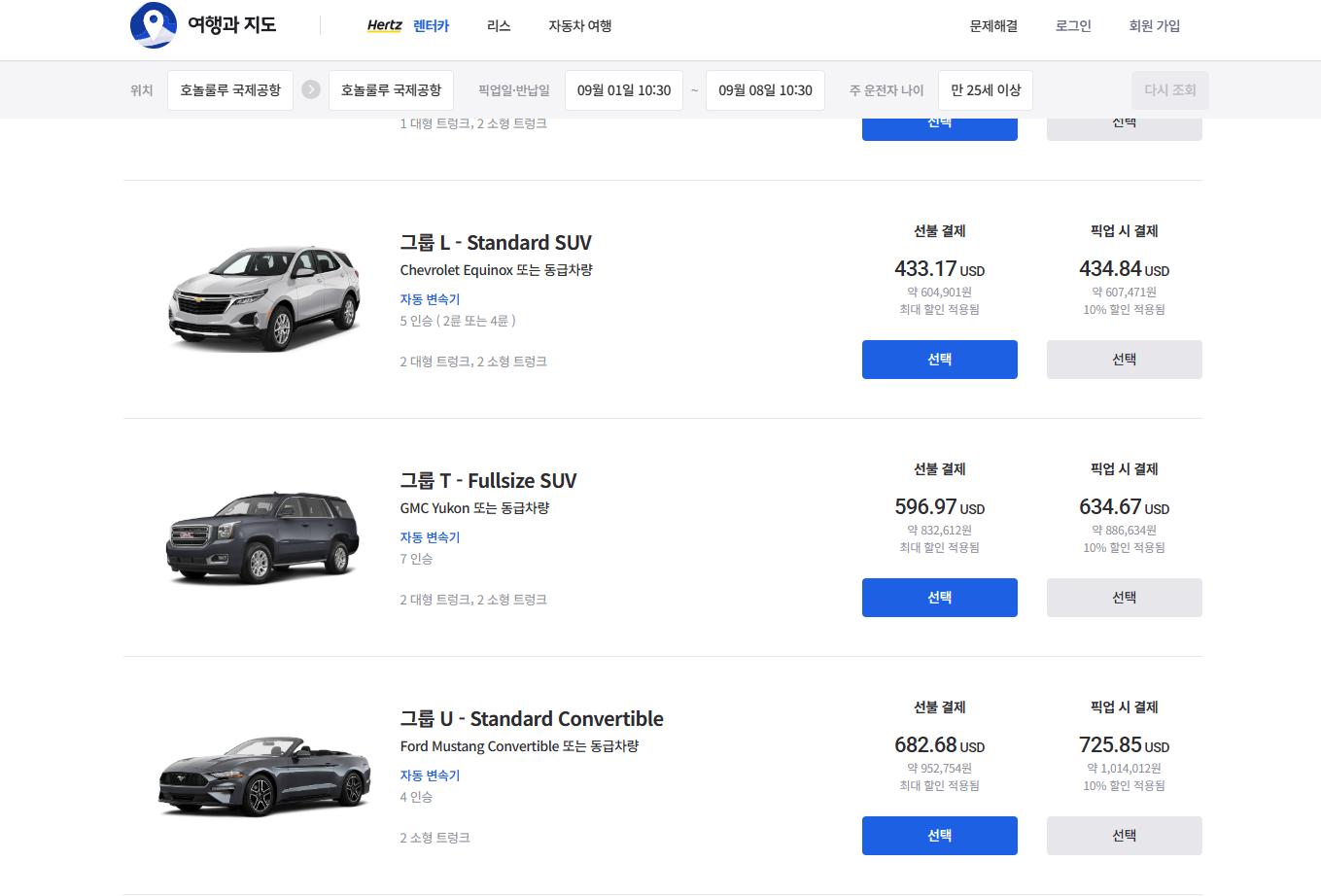Open return date 09월 08일 10:30

coord(765,90)
